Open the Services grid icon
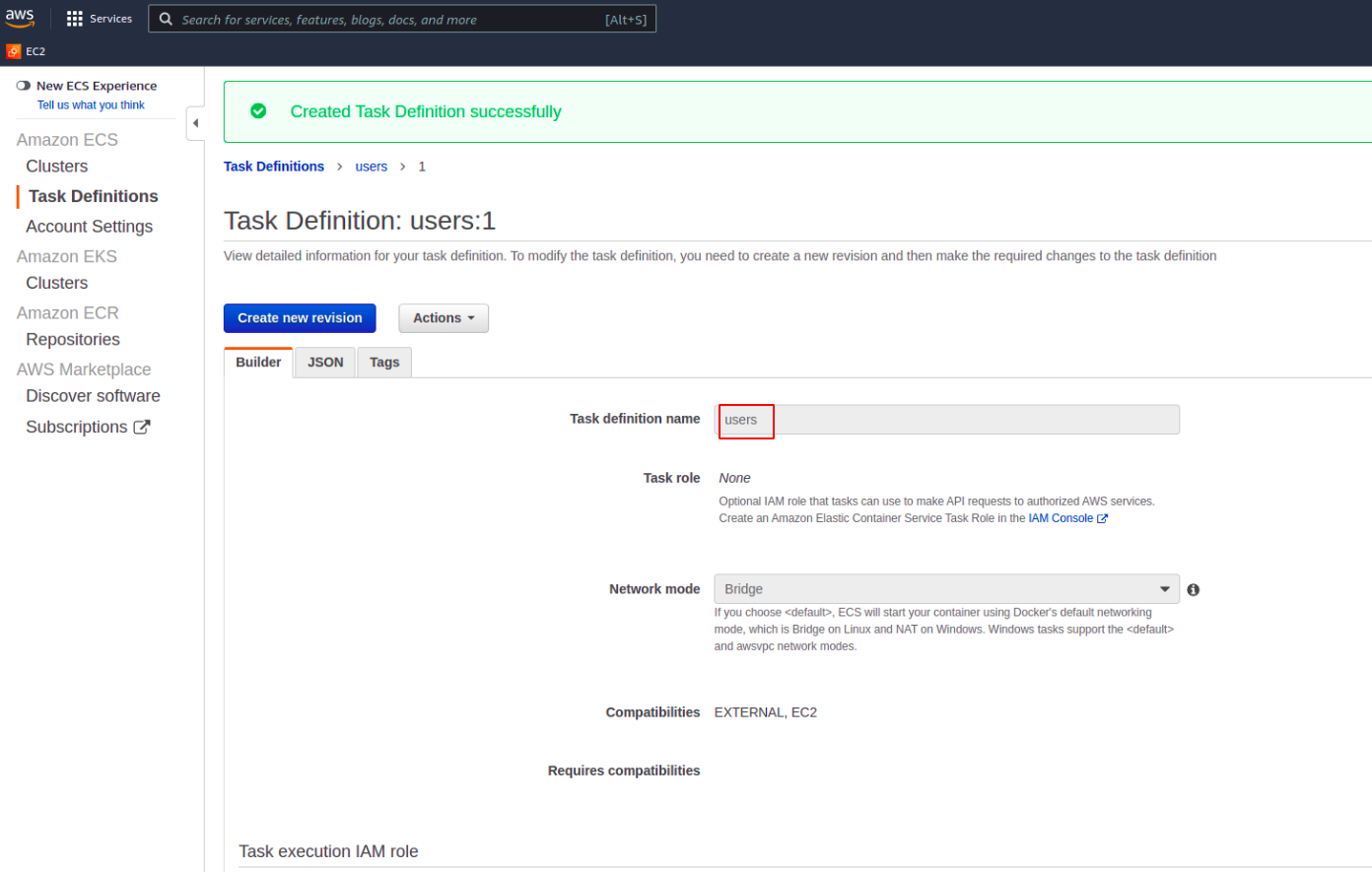Screen dimensions: 1372x872 click(x=73, y=17)
